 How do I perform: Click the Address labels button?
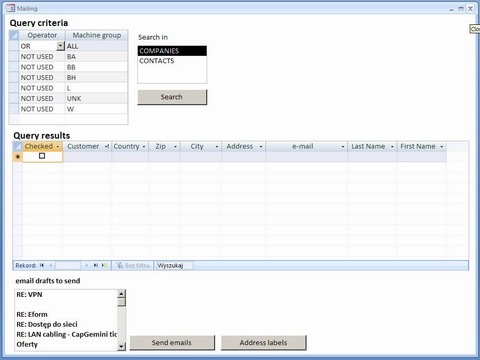click(263, 343)
